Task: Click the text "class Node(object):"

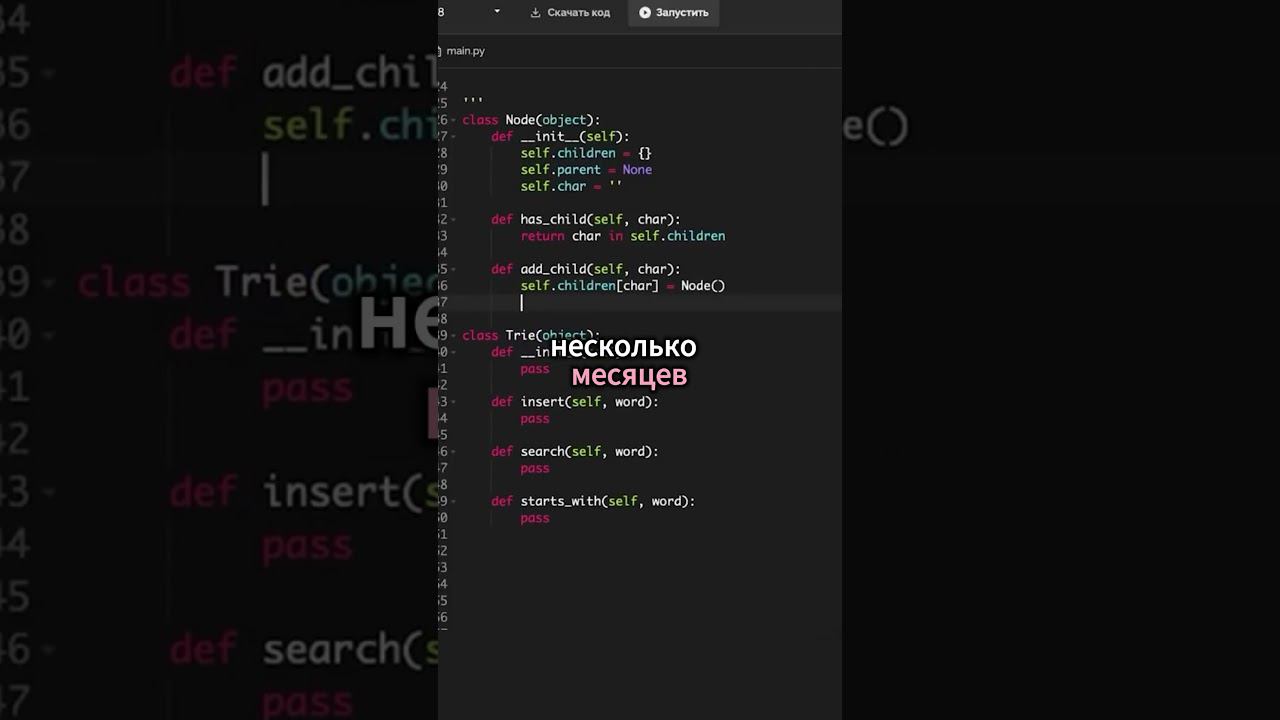Action: point(531,120)
